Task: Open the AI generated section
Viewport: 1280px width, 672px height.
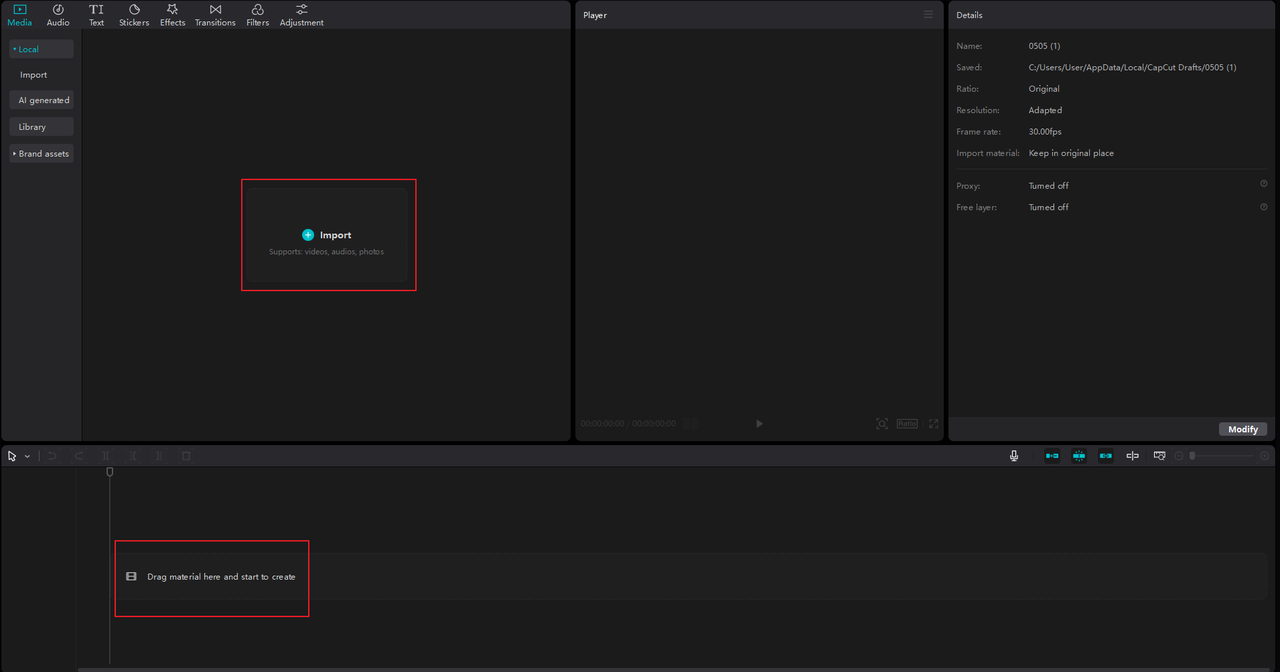Action: pos(41,100)
